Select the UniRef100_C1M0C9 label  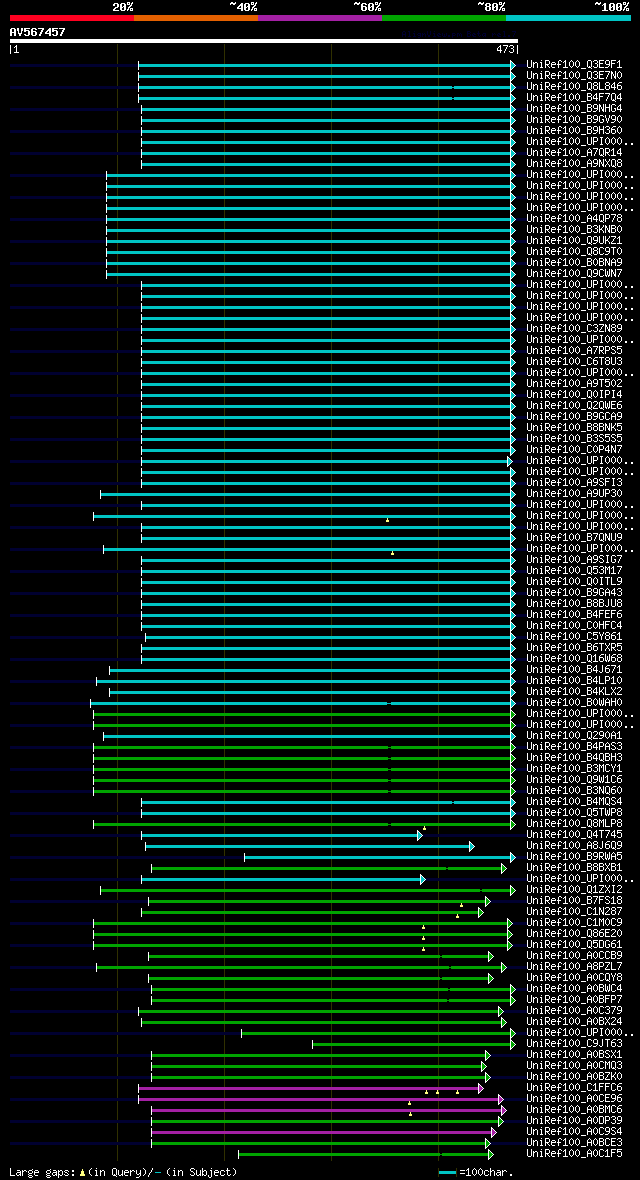[x=574, y=923]
